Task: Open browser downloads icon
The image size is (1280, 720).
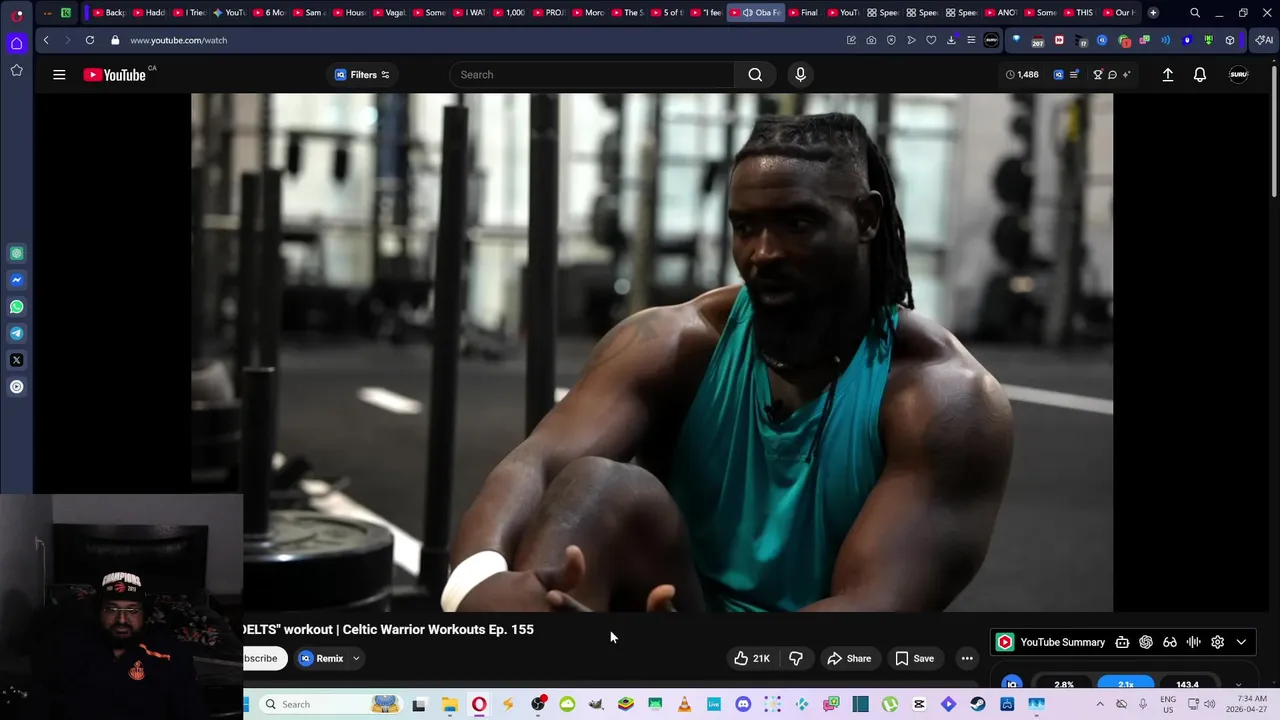Action: 951,40
